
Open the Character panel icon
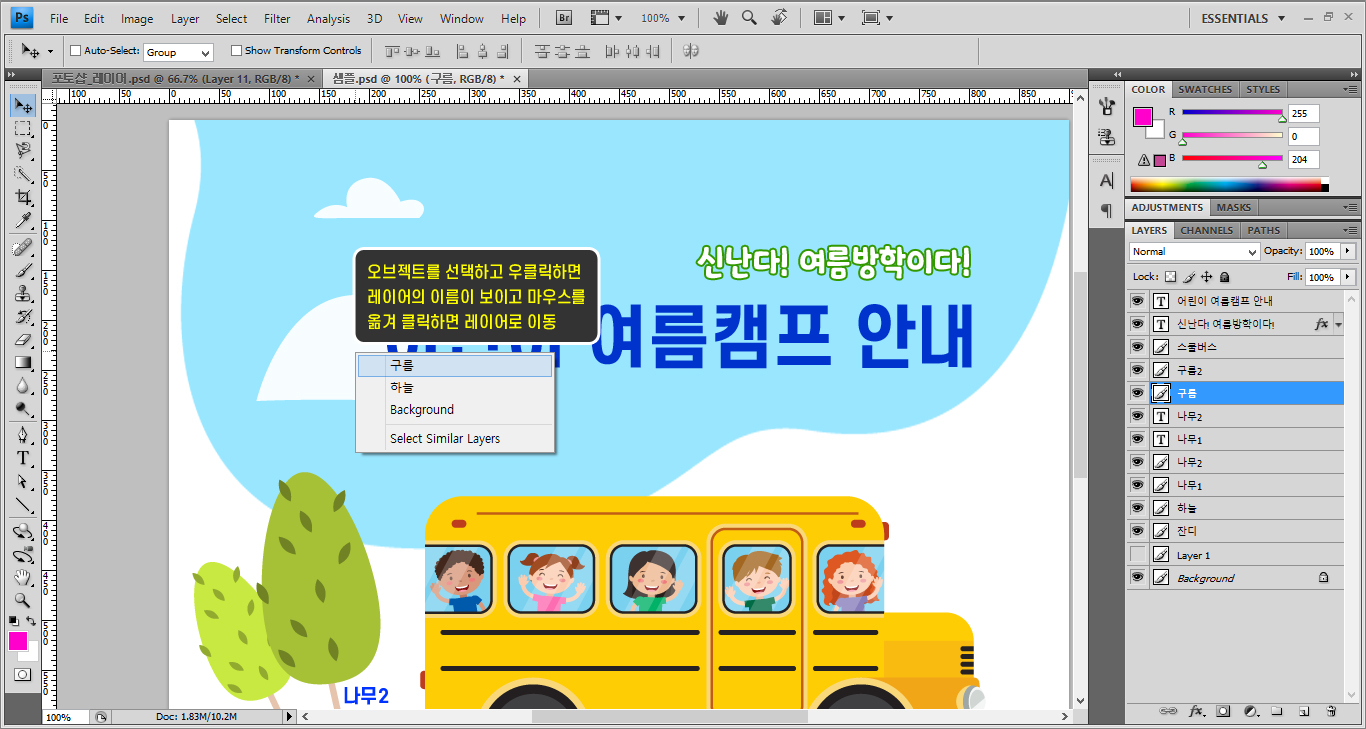[x=1106, y=181]
